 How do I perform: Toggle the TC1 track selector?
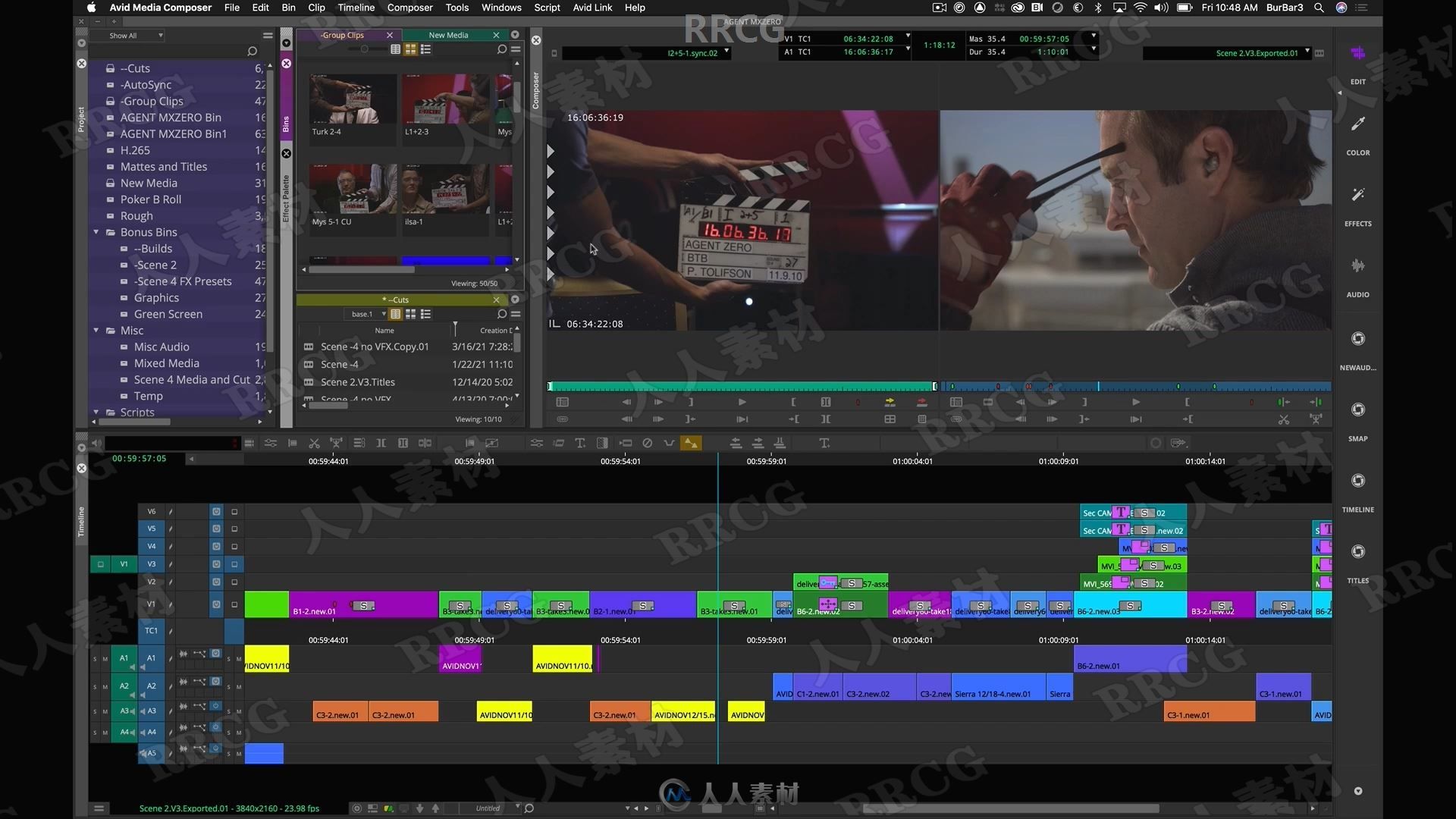tap(151, 630)
